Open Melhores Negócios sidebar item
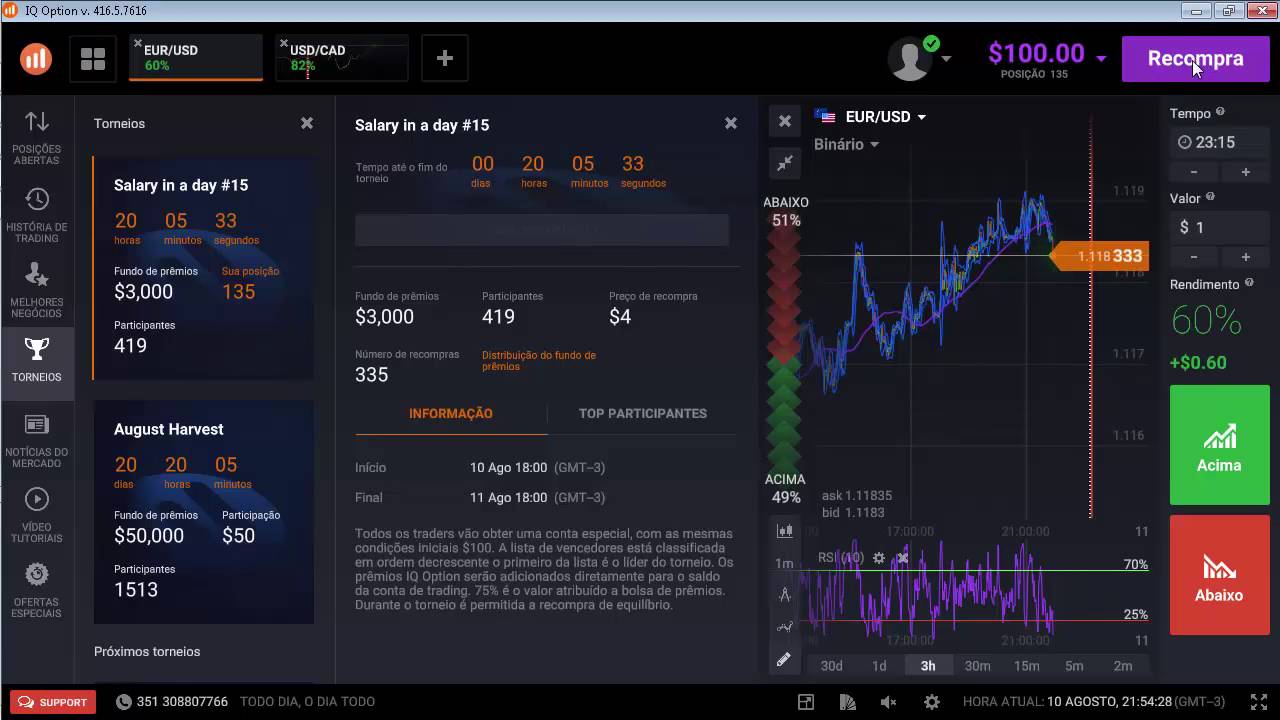1280x720 pixels. pyautogui.click(x=37, y=290)
